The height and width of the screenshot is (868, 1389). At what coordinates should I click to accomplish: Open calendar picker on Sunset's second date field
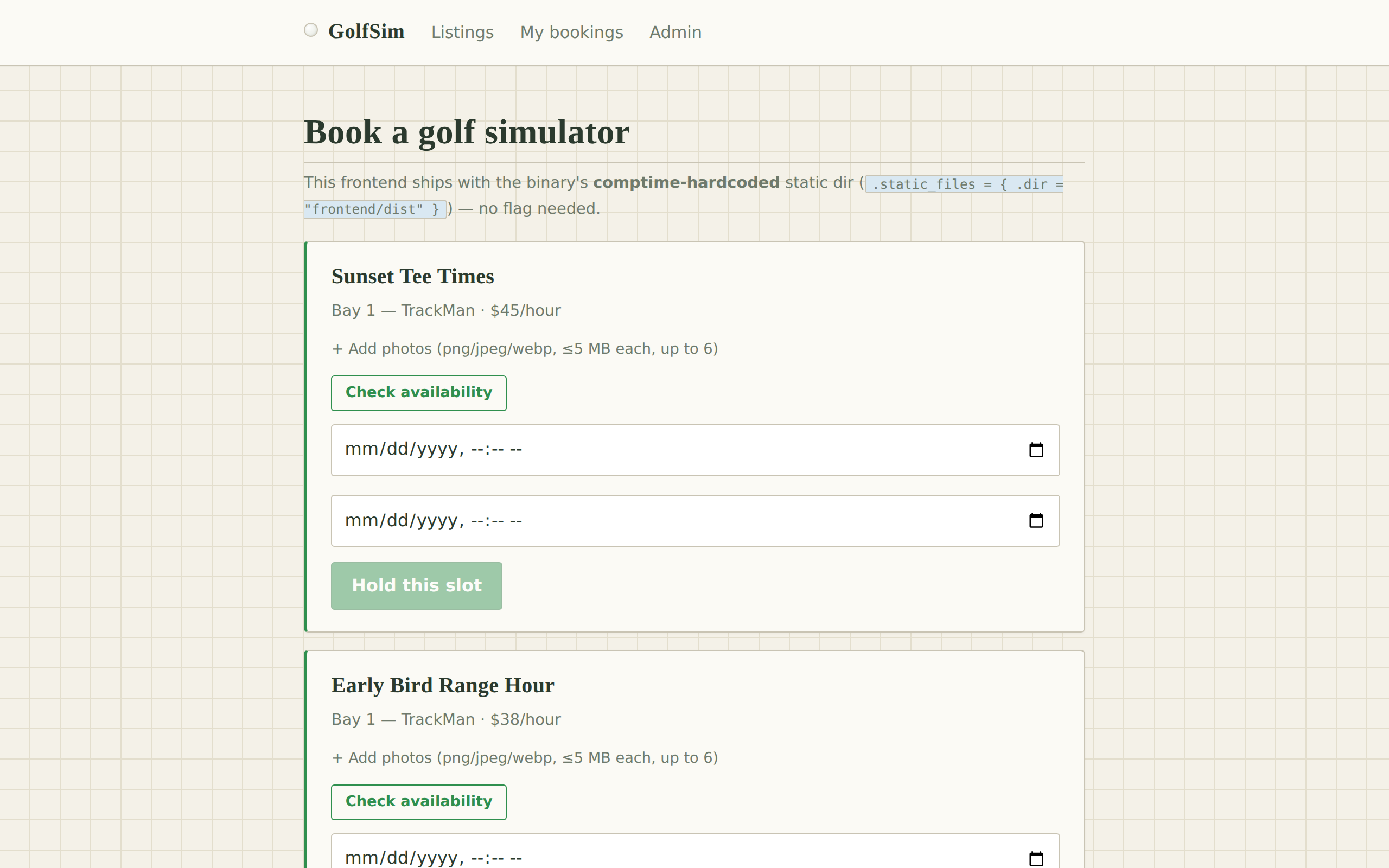pyautogui.click(x=1035, y=520)
